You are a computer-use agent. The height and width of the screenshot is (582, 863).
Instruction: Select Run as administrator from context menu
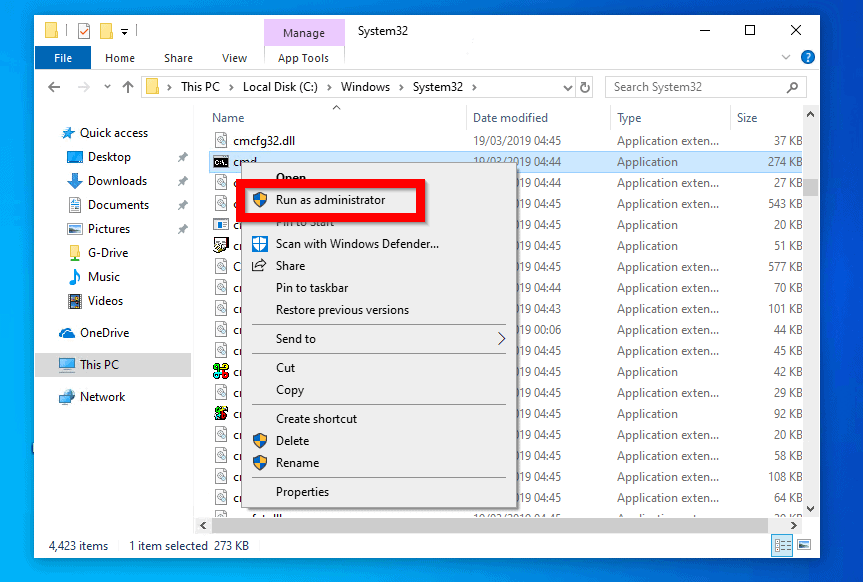[x=330, y=200]
